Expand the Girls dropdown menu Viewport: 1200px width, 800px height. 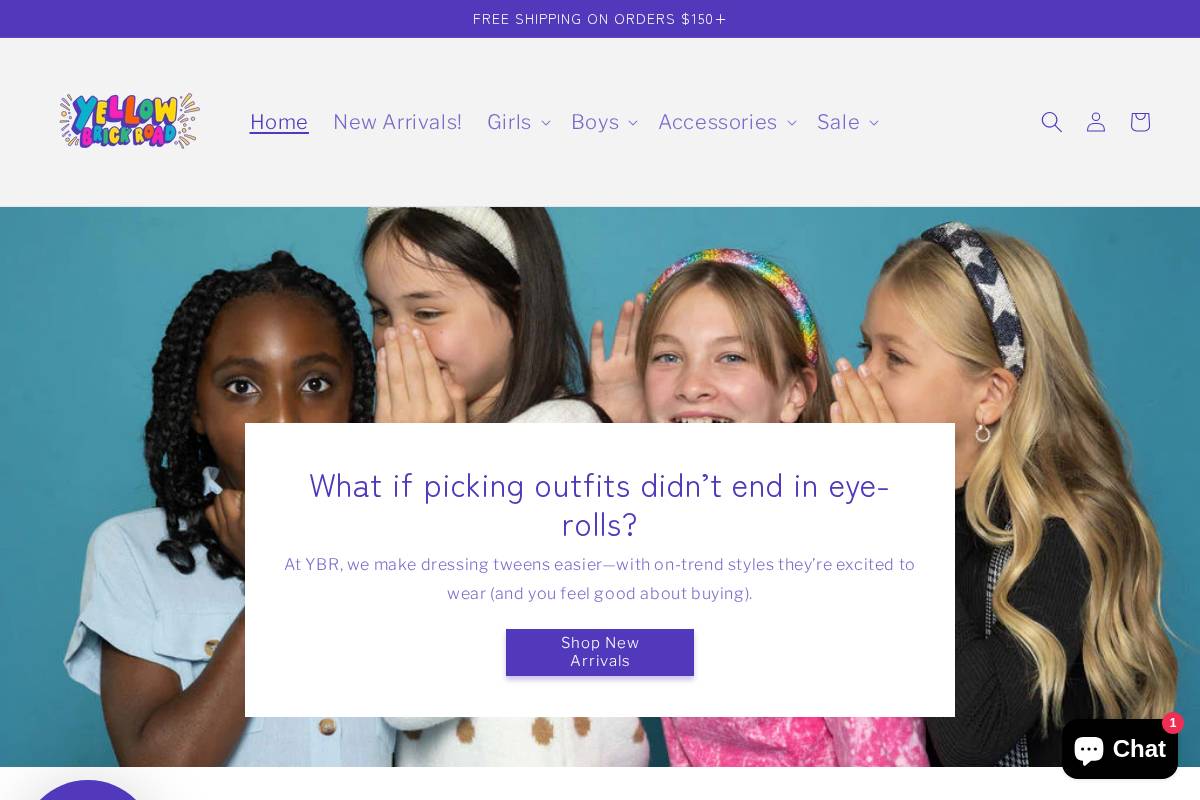(519, 122)
